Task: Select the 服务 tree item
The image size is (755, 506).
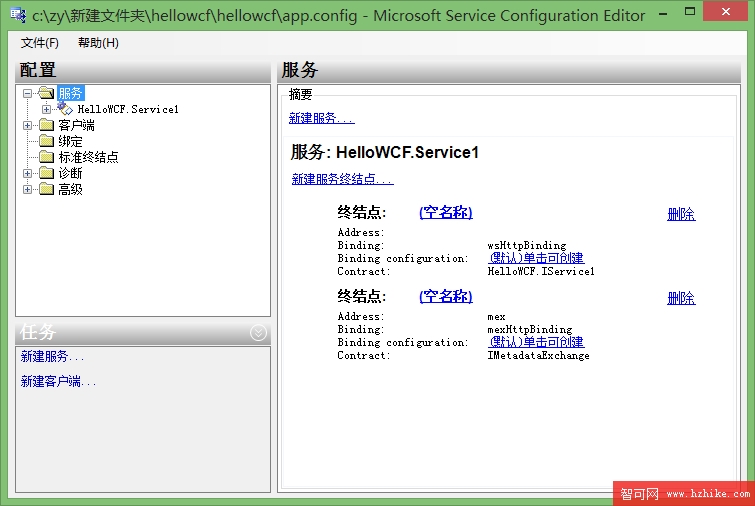Action: (70, 93)
